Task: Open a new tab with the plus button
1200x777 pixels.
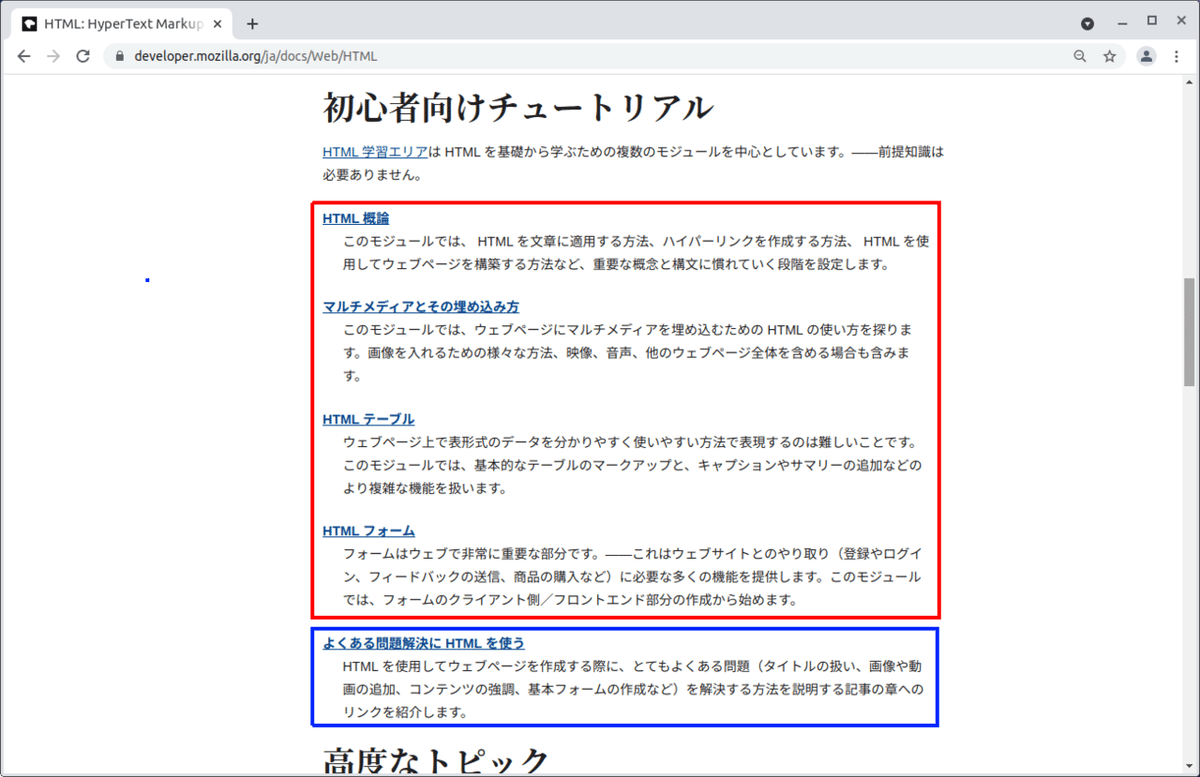Action: click(250, 22)
